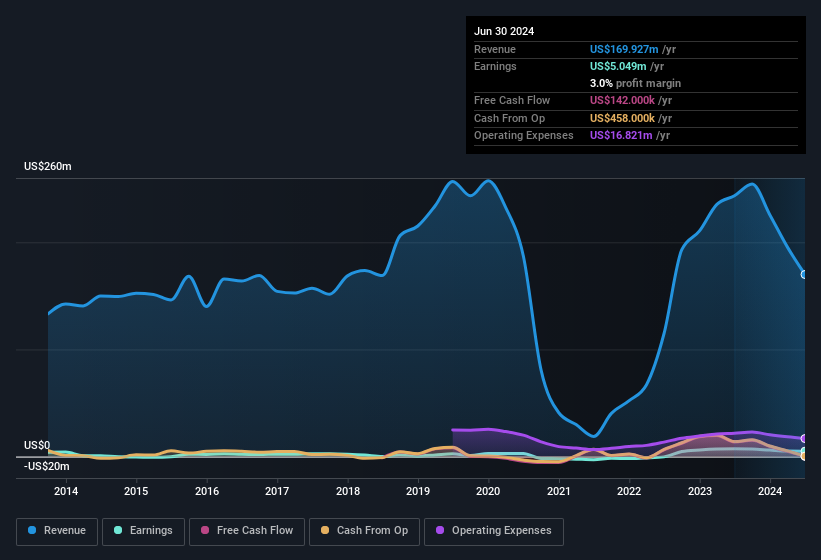This screenshot has height=560, width=821.
Task: Click the Cash From Op label in tooltip
Action: click(509, 118)
